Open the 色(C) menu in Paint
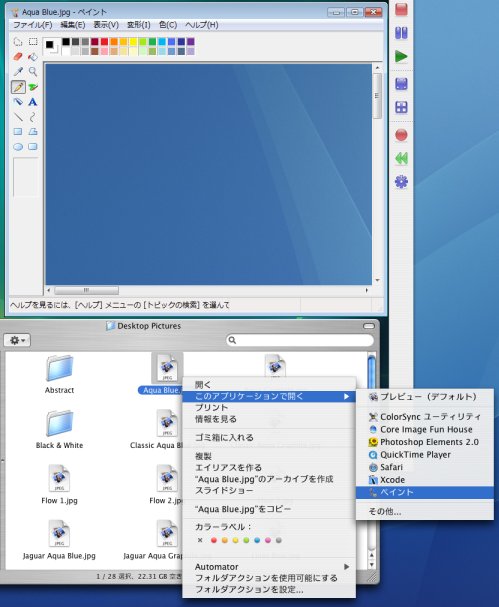This screenshot has height=607, width=499. [x=168, y=25]
